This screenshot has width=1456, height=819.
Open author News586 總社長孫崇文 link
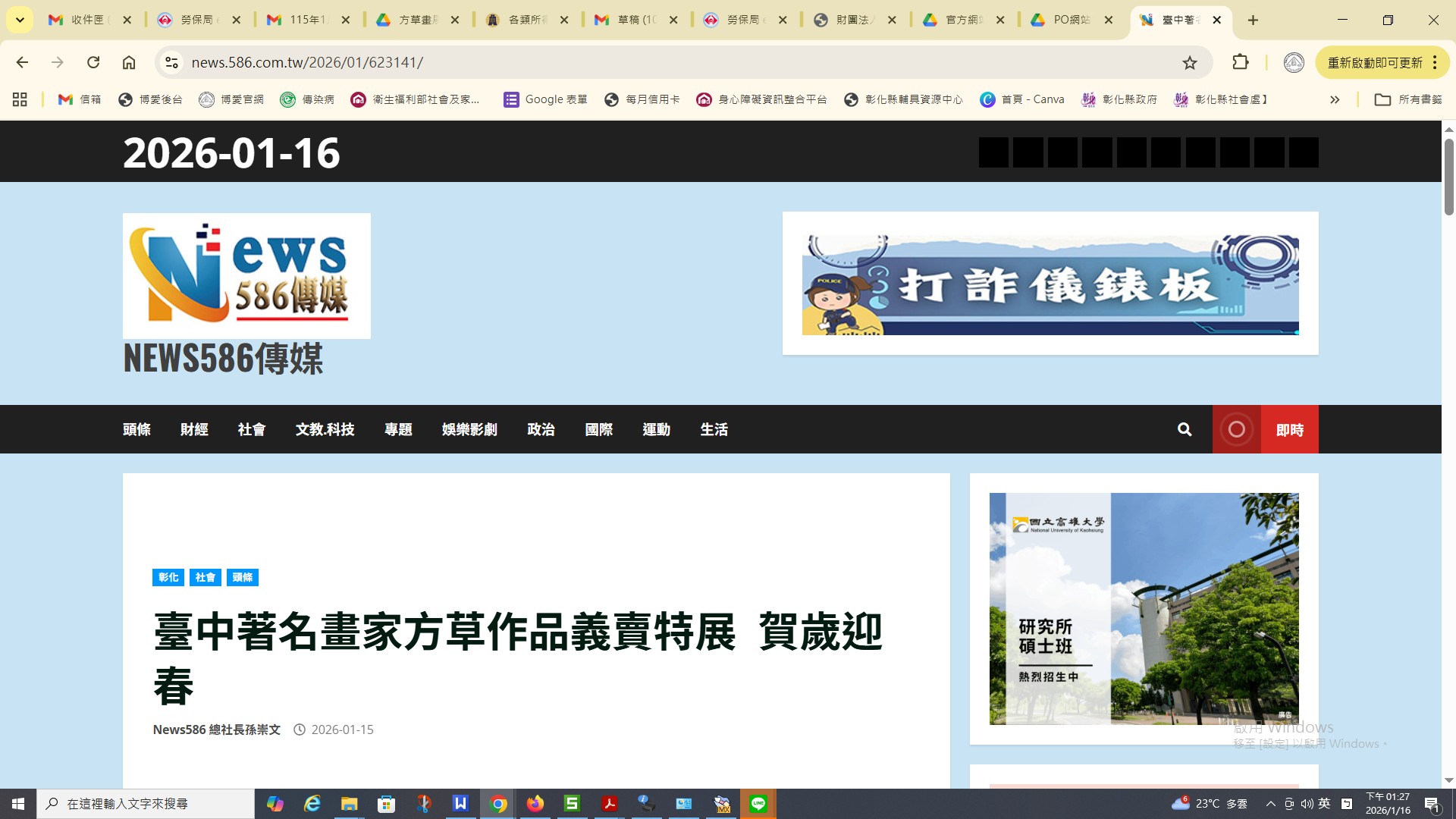click(x=216, y=730)
